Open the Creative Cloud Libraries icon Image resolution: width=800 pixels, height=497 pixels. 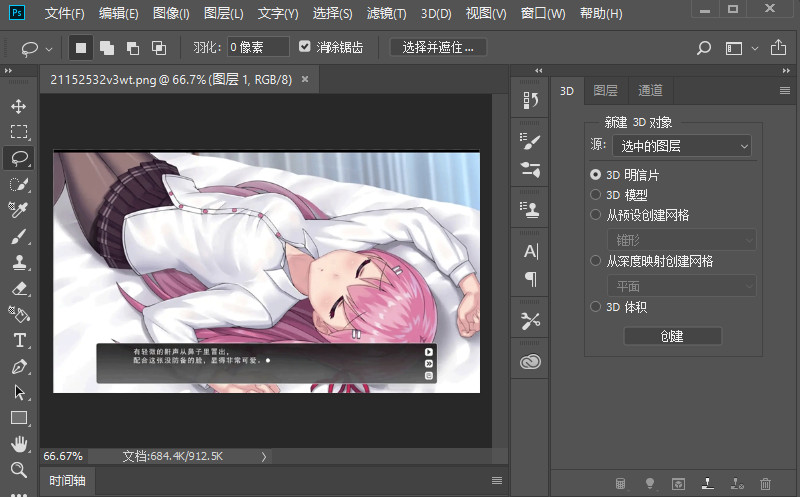click(x=530, y=361)
